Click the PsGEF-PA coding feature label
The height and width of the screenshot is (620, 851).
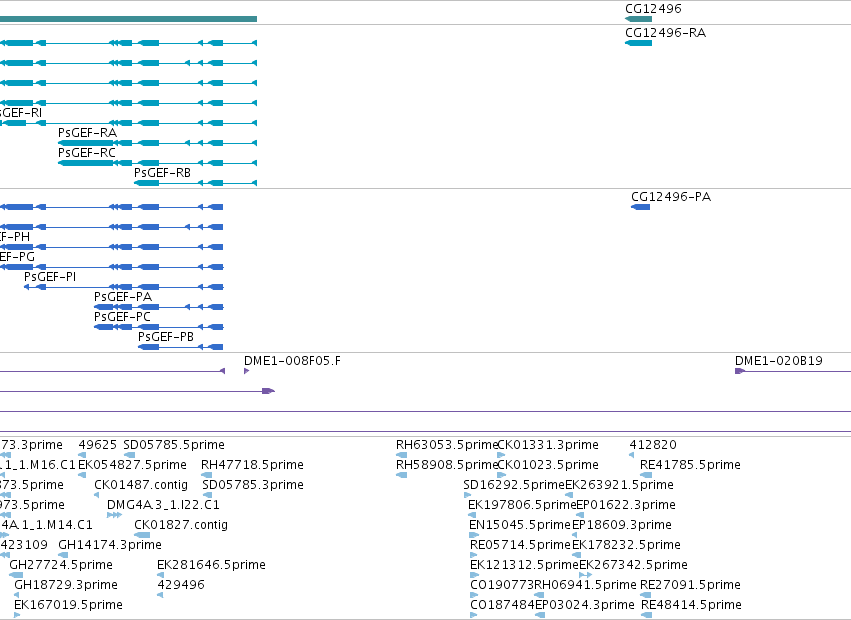[x=123, y=296]
